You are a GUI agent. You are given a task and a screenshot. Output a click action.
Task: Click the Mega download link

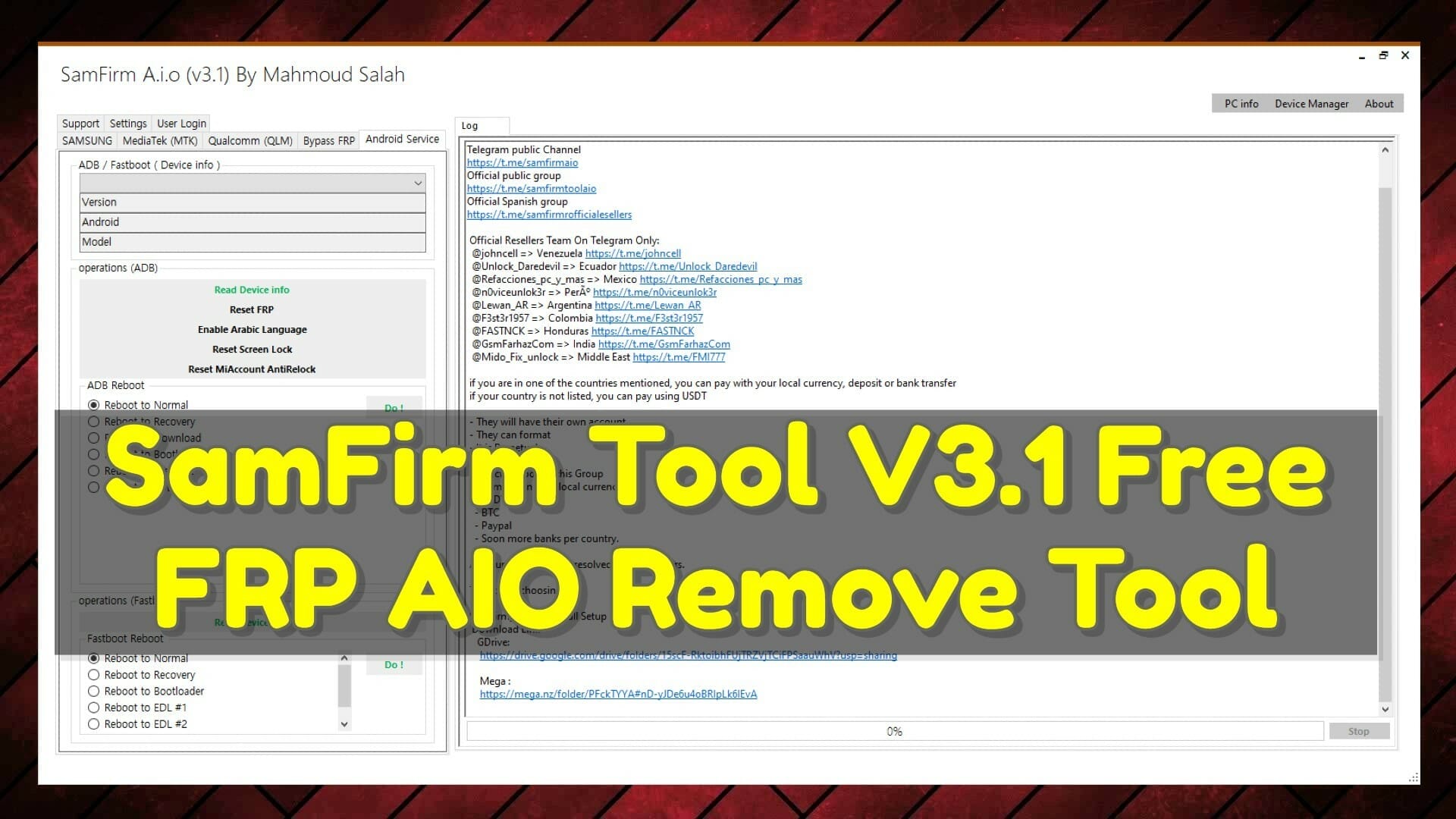click(x=616, y=694)
